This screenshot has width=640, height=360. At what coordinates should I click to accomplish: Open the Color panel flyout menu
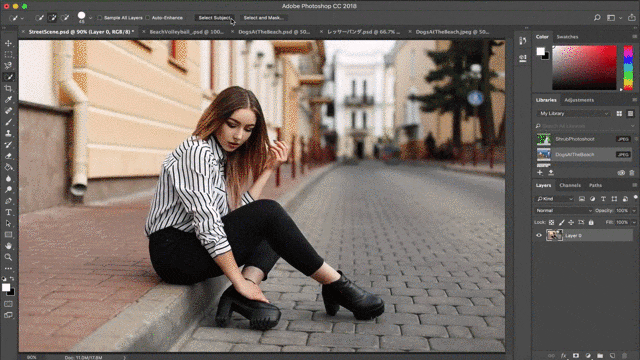(634, 37)
